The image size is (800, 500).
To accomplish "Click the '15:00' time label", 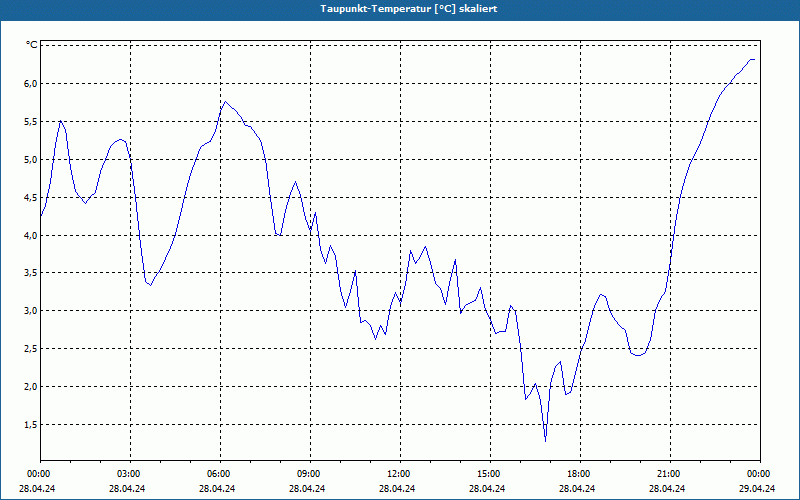I will coord(488,474).
